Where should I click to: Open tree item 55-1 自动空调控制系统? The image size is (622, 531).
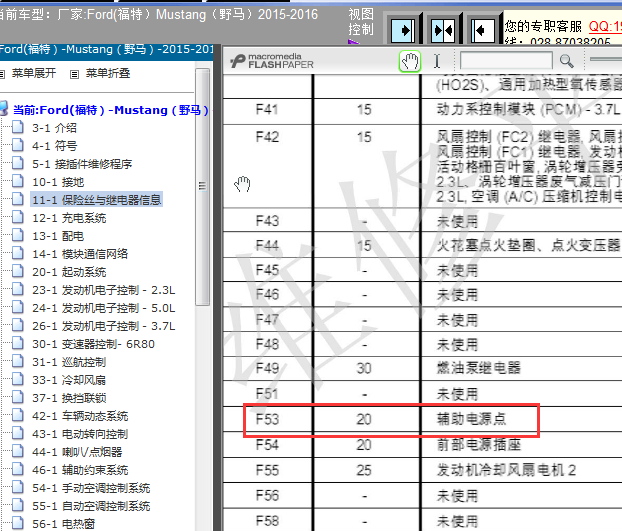(x=91, y=506)
